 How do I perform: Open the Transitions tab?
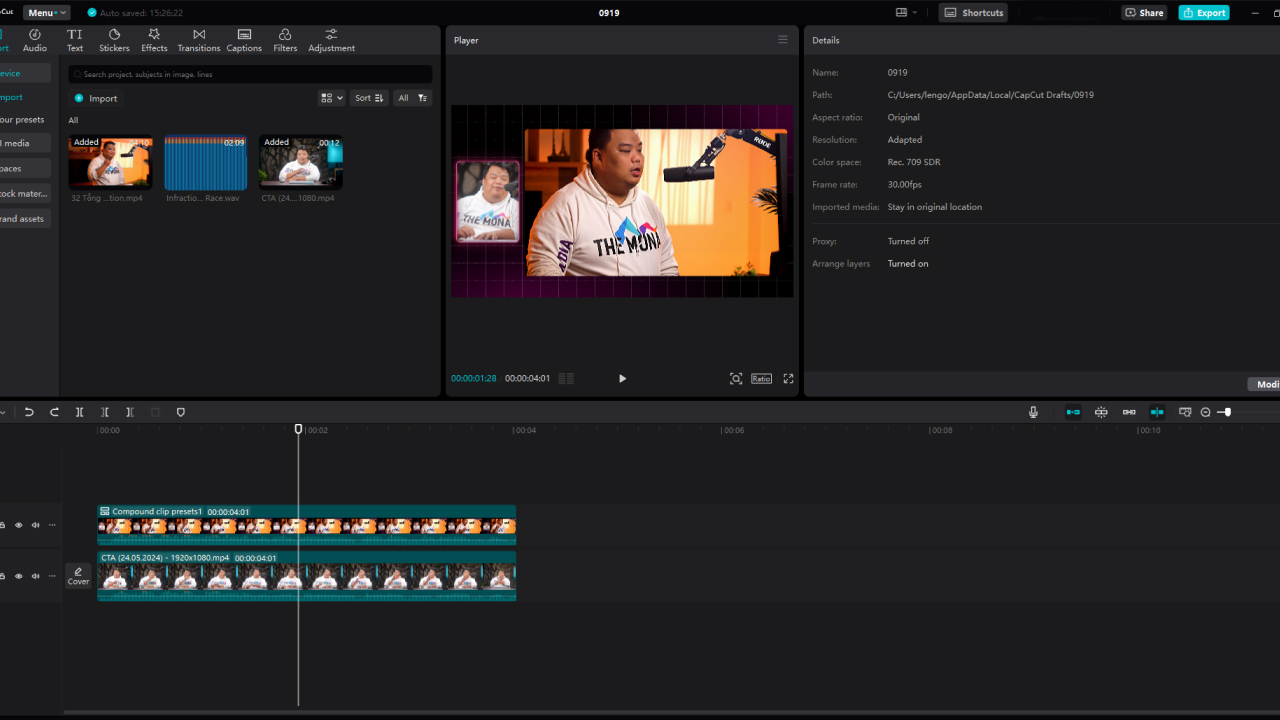(199, 40)
